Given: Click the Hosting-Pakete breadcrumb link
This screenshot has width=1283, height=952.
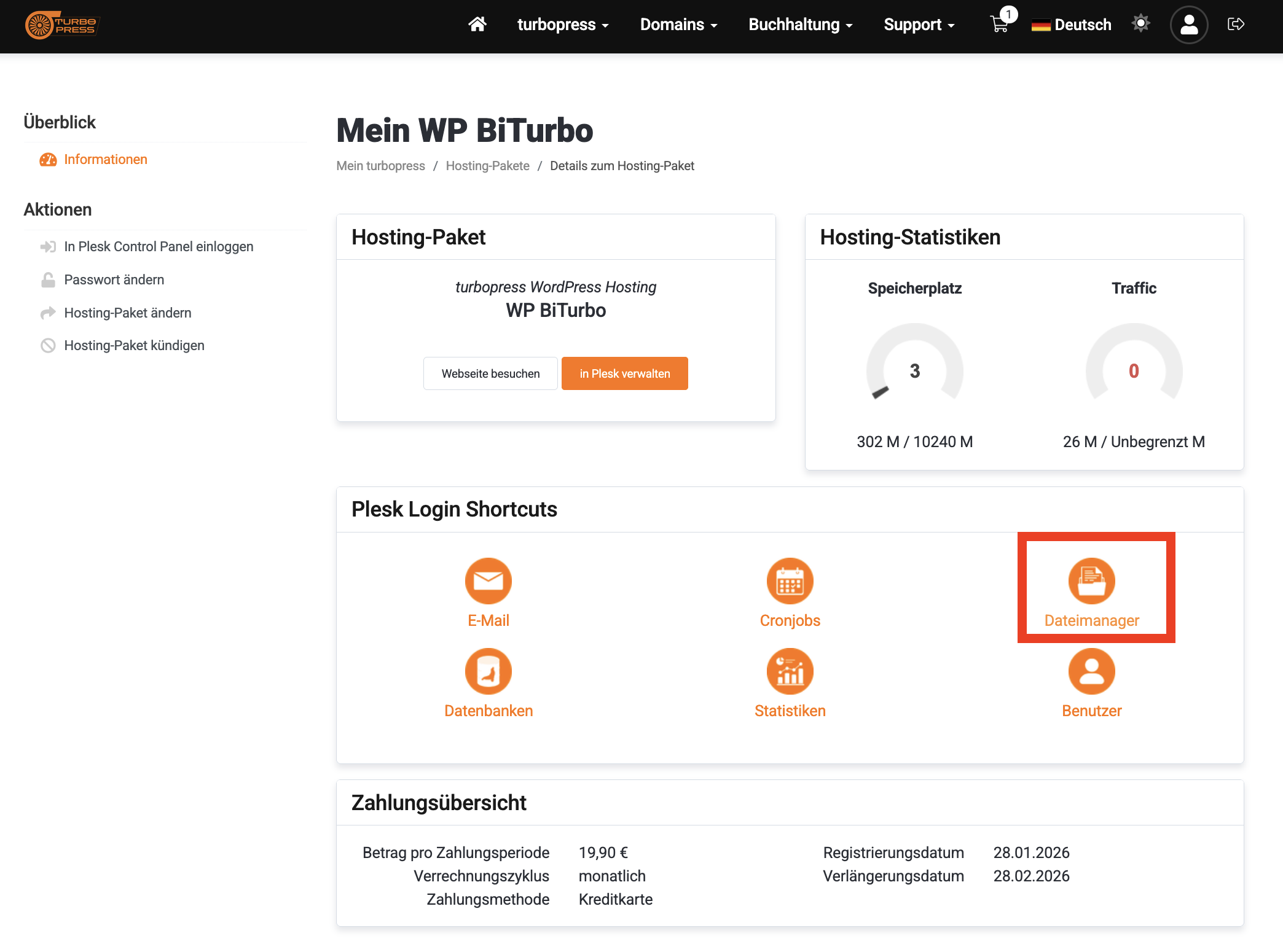Looking at the screenshot, I should coord(487,166).
